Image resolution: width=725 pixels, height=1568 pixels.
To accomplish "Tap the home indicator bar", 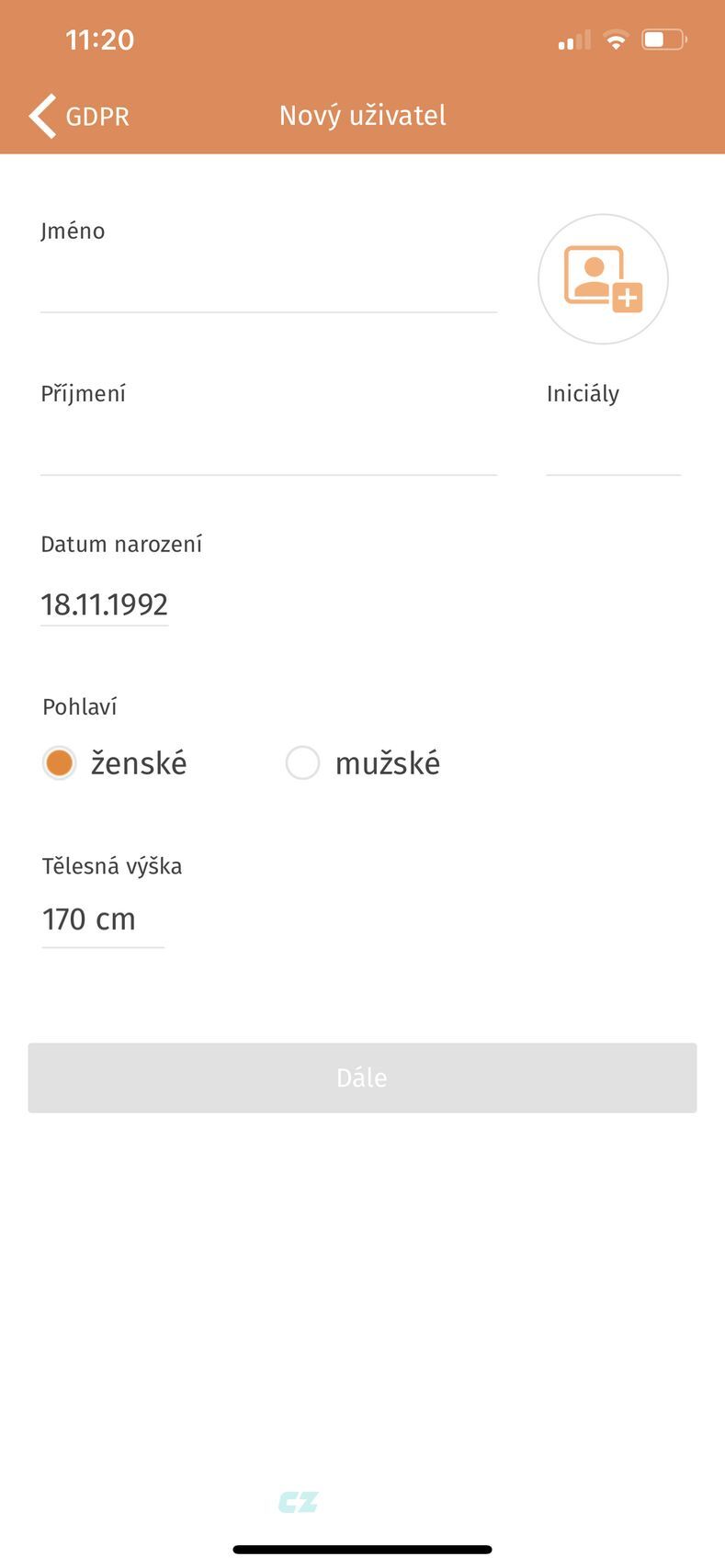I will click(x=363, y=1550).
